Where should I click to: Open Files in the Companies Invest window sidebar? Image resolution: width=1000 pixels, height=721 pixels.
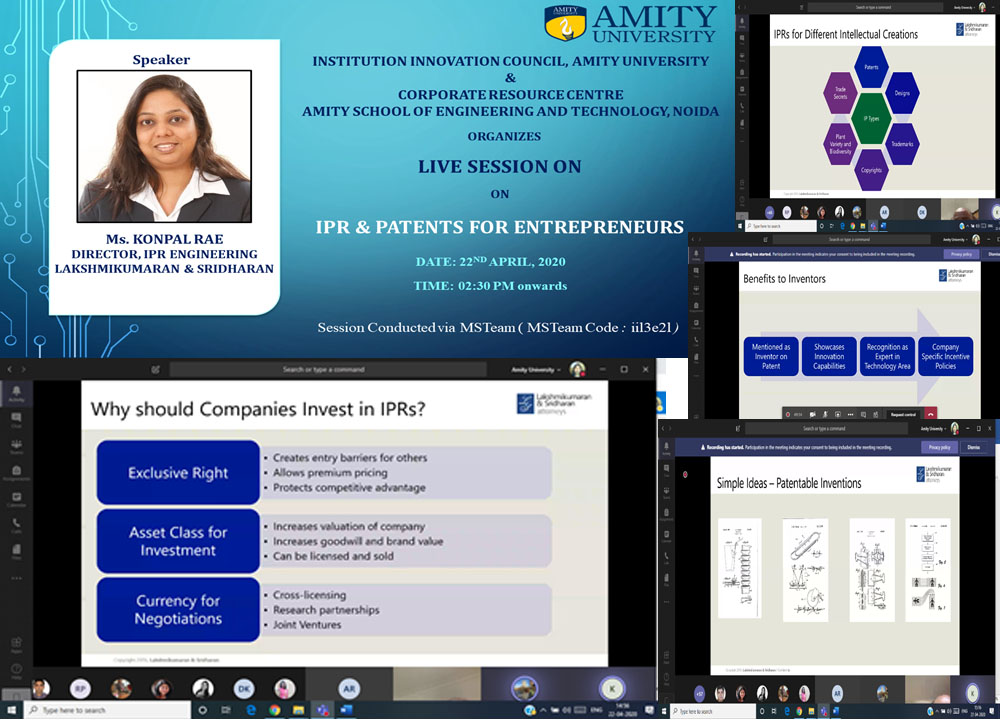[x=16, y=552]
